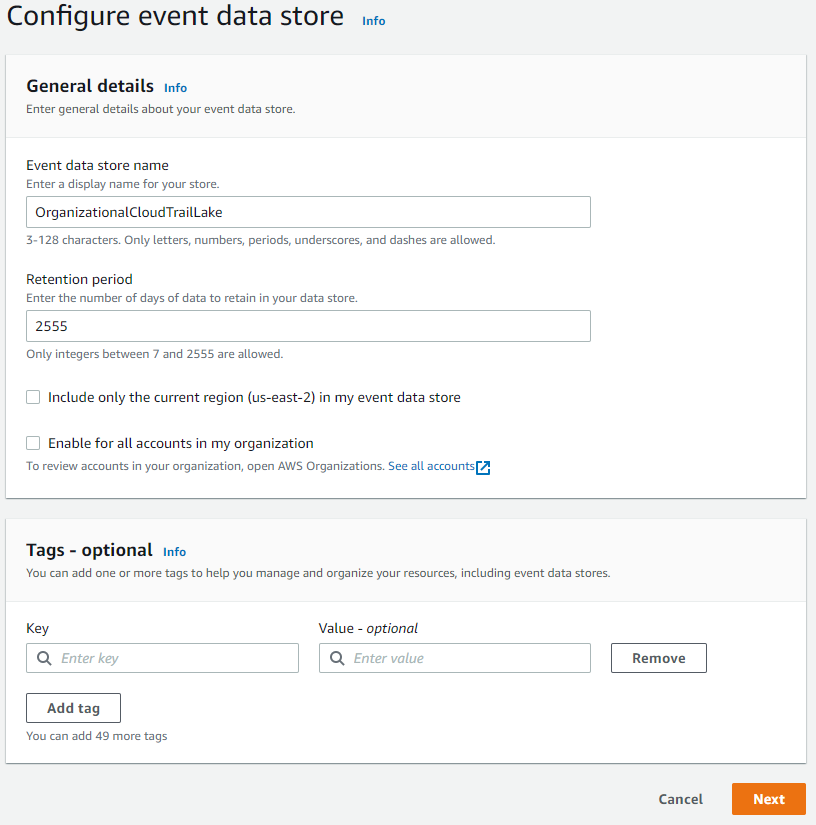Click external link icon after See all accounts
The image size is (816, 825).
click(483, 467)
